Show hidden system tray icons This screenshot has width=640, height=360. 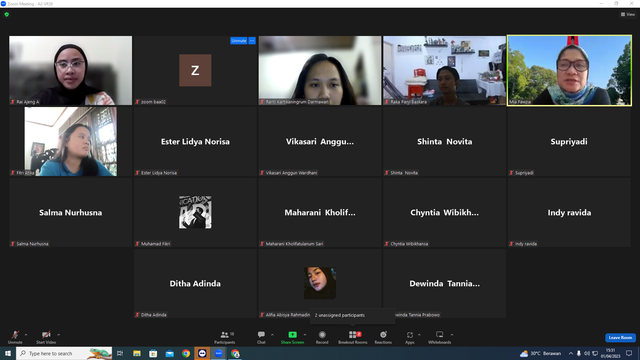click(571, 353)
